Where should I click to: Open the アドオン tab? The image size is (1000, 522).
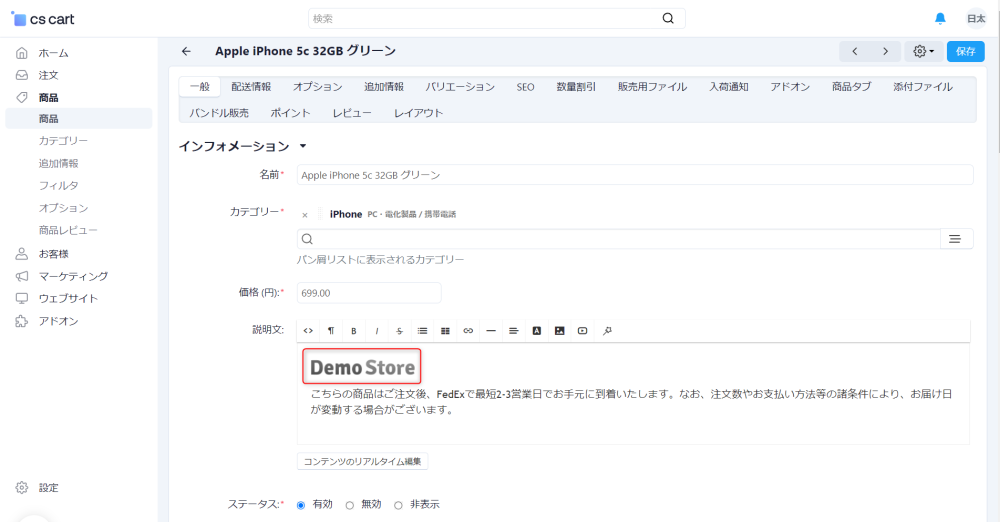pyautogui.click(x=790, y=87)
